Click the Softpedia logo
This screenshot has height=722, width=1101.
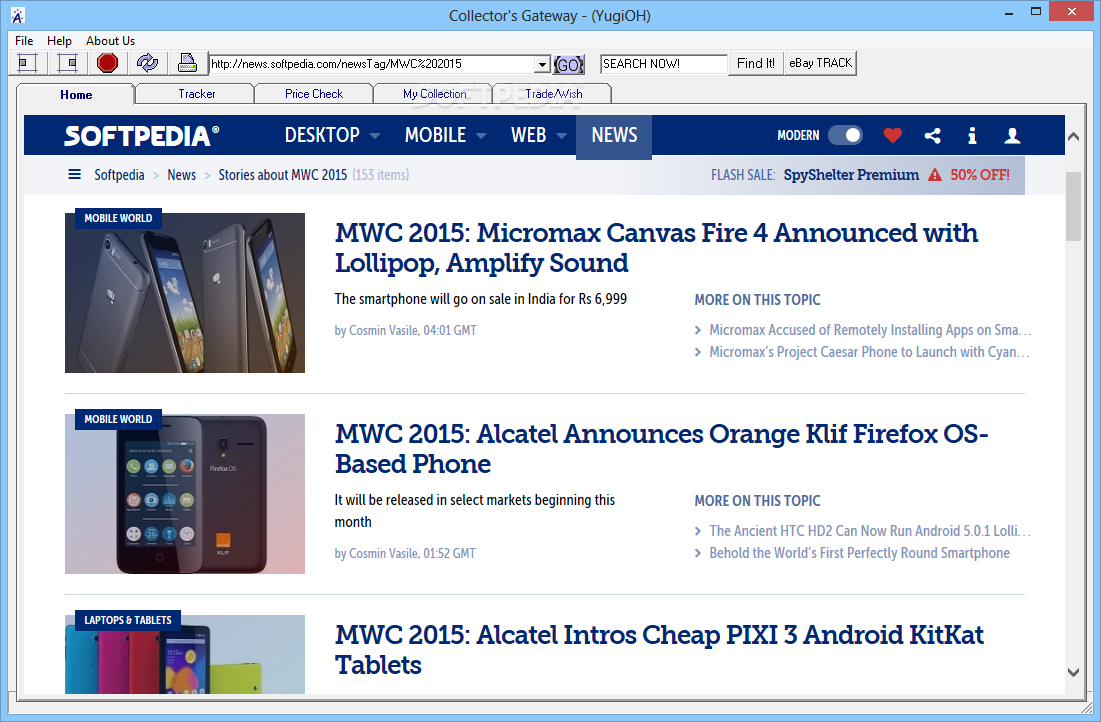point(141,136)
